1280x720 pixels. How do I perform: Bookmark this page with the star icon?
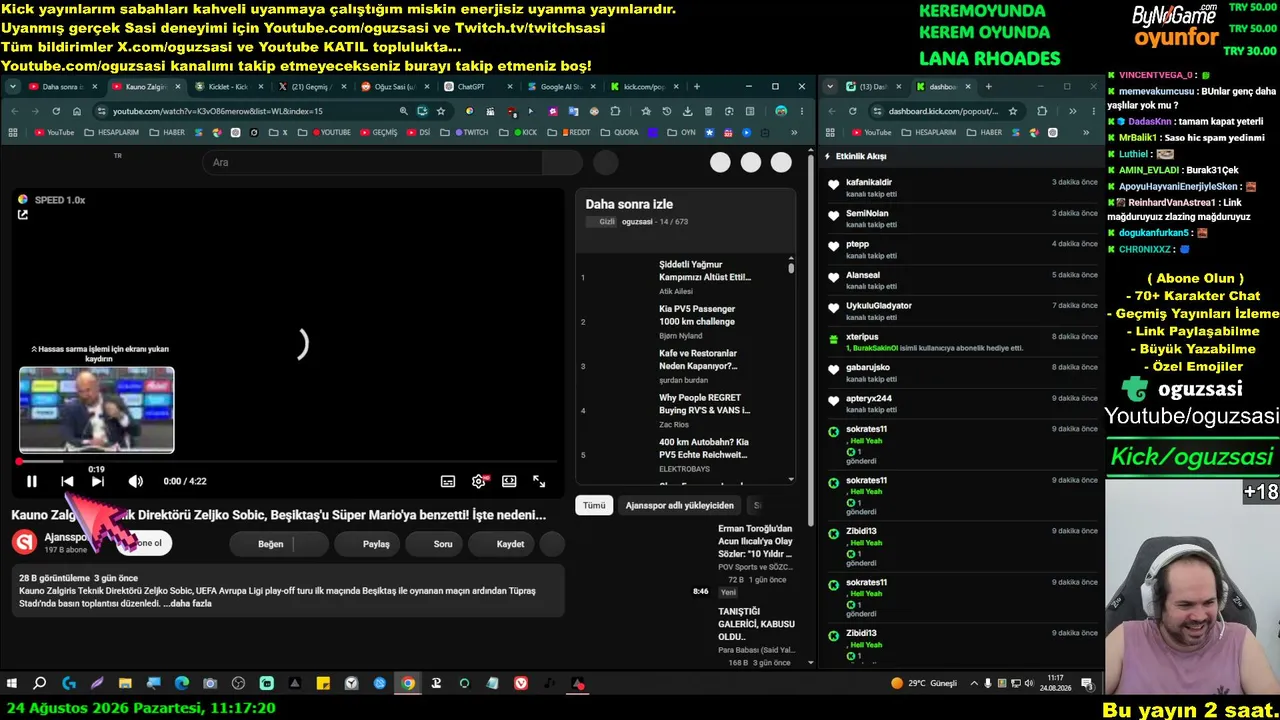coord(441,111)
